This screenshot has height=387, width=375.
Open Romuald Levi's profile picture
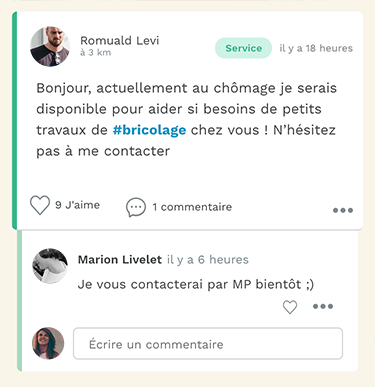[50, 47]
